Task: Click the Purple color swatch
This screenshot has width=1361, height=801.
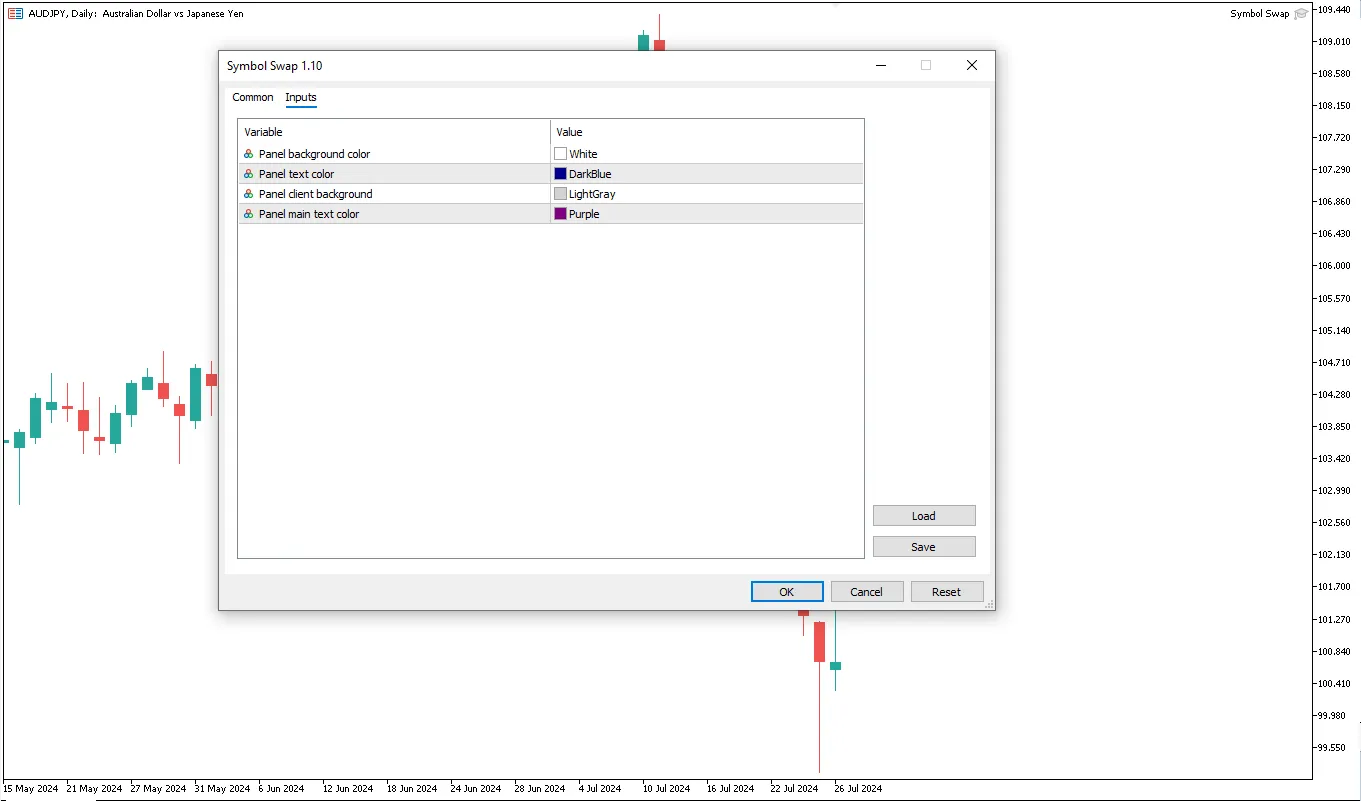Action: point(560,214)
